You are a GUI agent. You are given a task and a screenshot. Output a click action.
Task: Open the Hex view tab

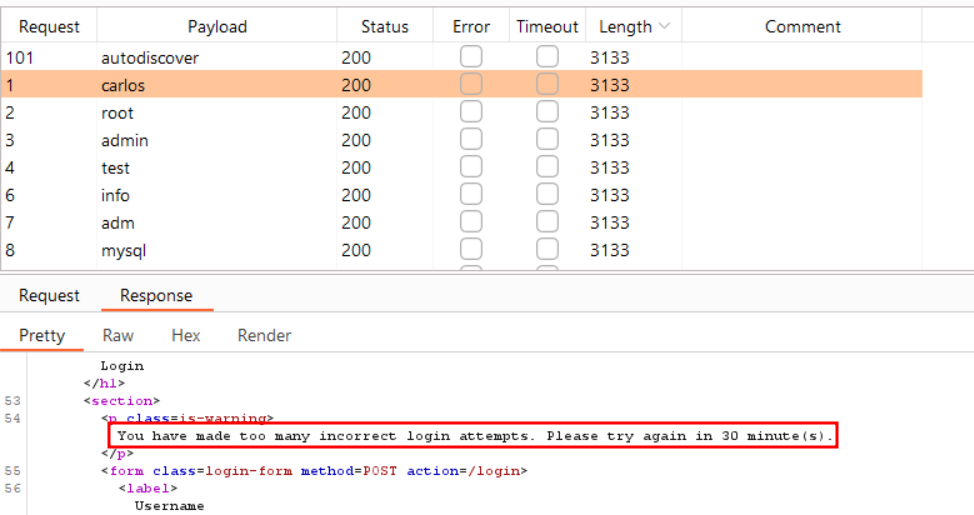186,335
